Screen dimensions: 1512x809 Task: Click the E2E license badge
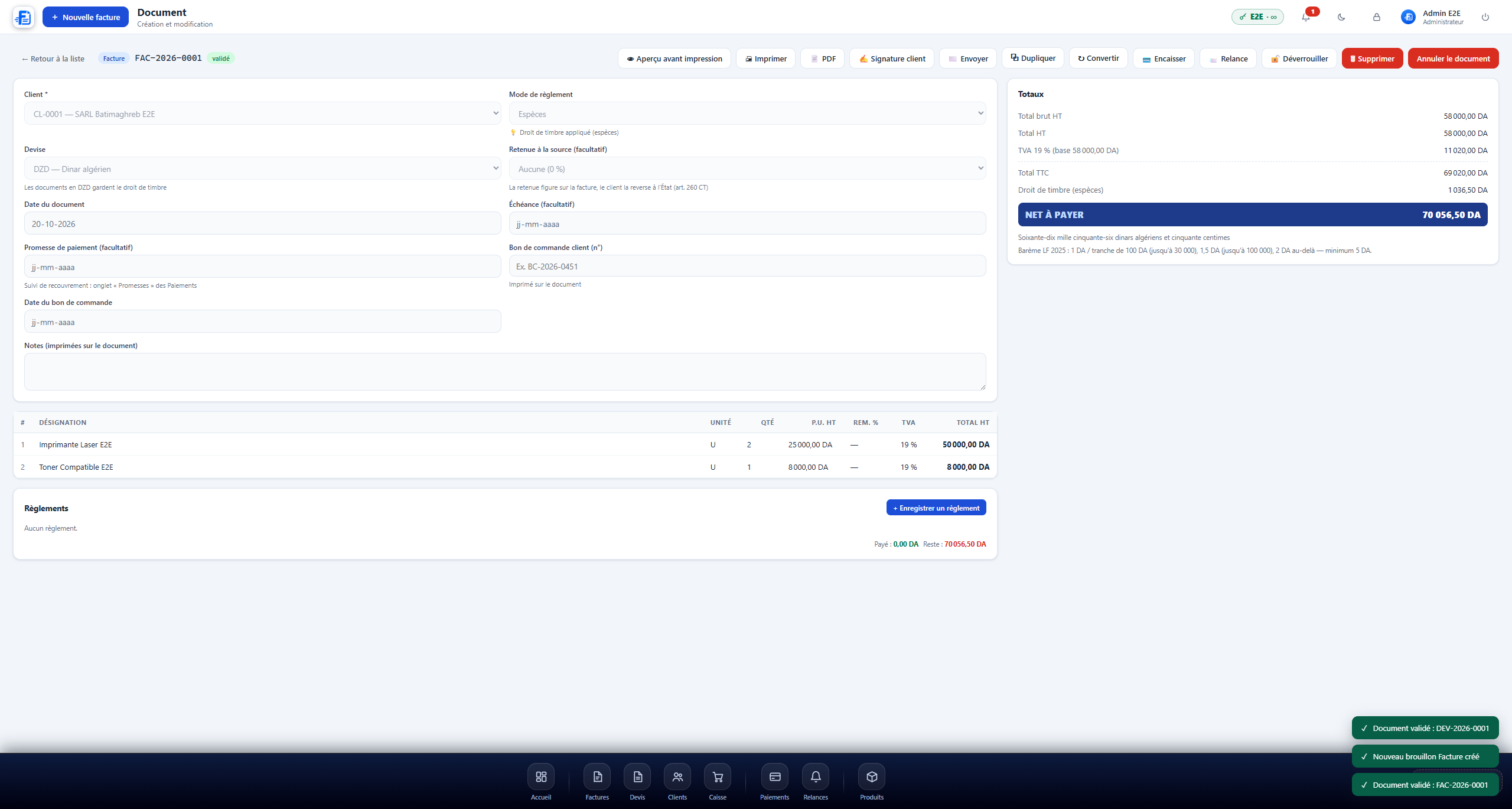pyautogui.click(x=1257, y=17)
